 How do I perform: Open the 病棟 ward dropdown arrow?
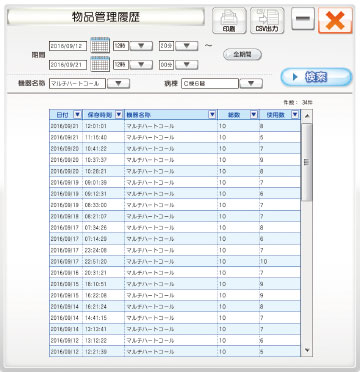click(251, 84)
